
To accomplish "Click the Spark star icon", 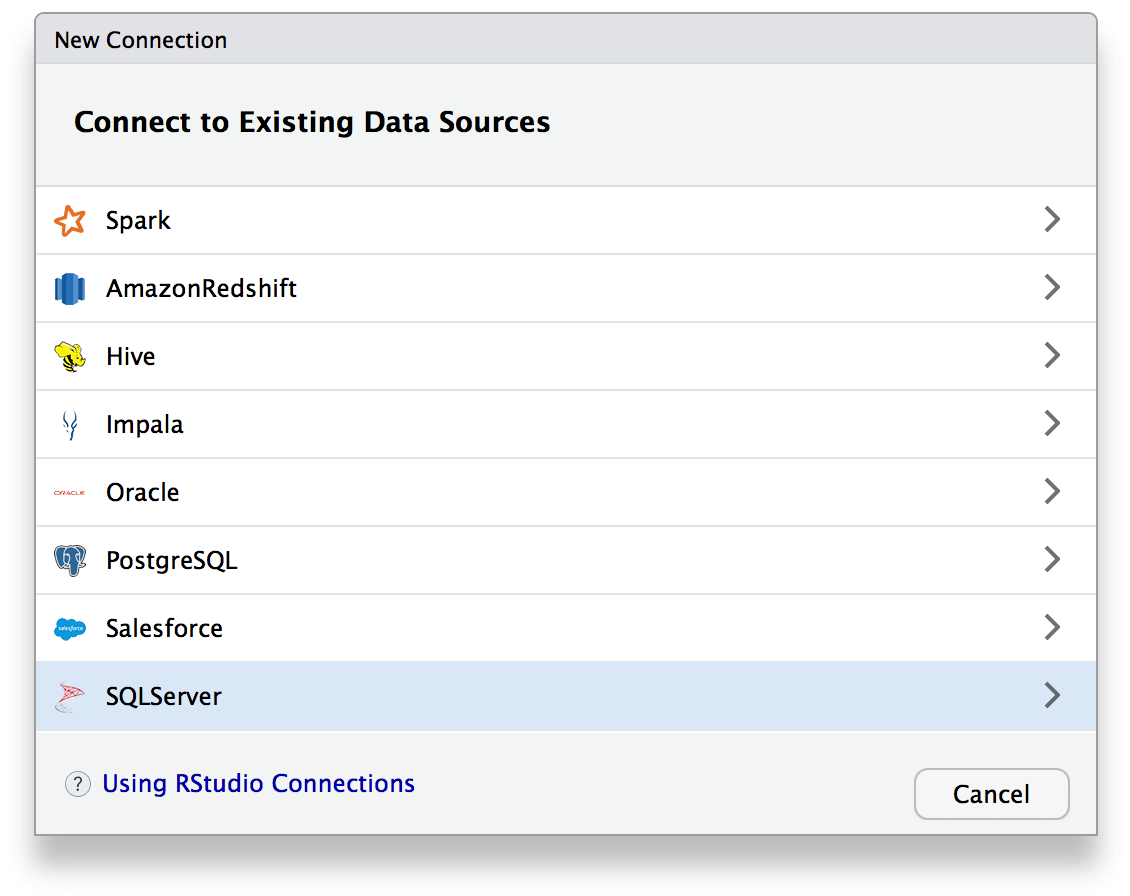I will [x=69, y=220].
